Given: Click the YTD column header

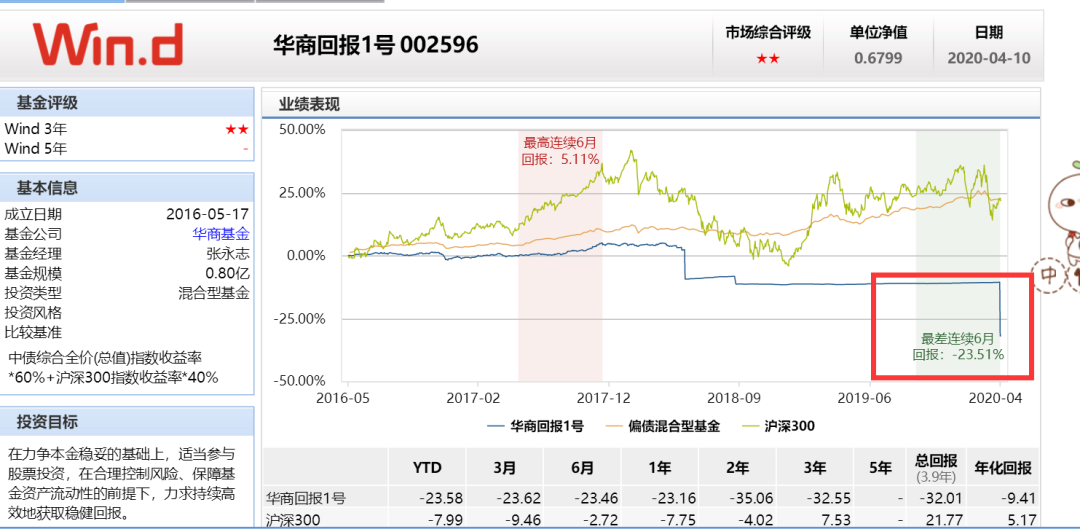Looking at the screenshot, I should tap(427, 468).
